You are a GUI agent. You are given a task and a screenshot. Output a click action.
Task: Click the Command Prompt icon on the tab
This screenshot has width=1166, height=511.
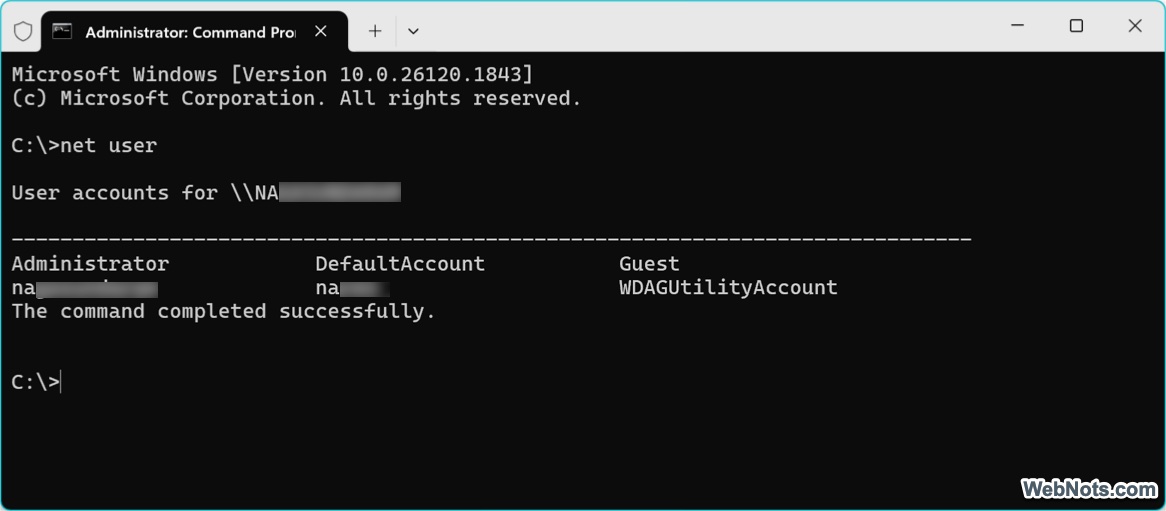click(62, 31)
